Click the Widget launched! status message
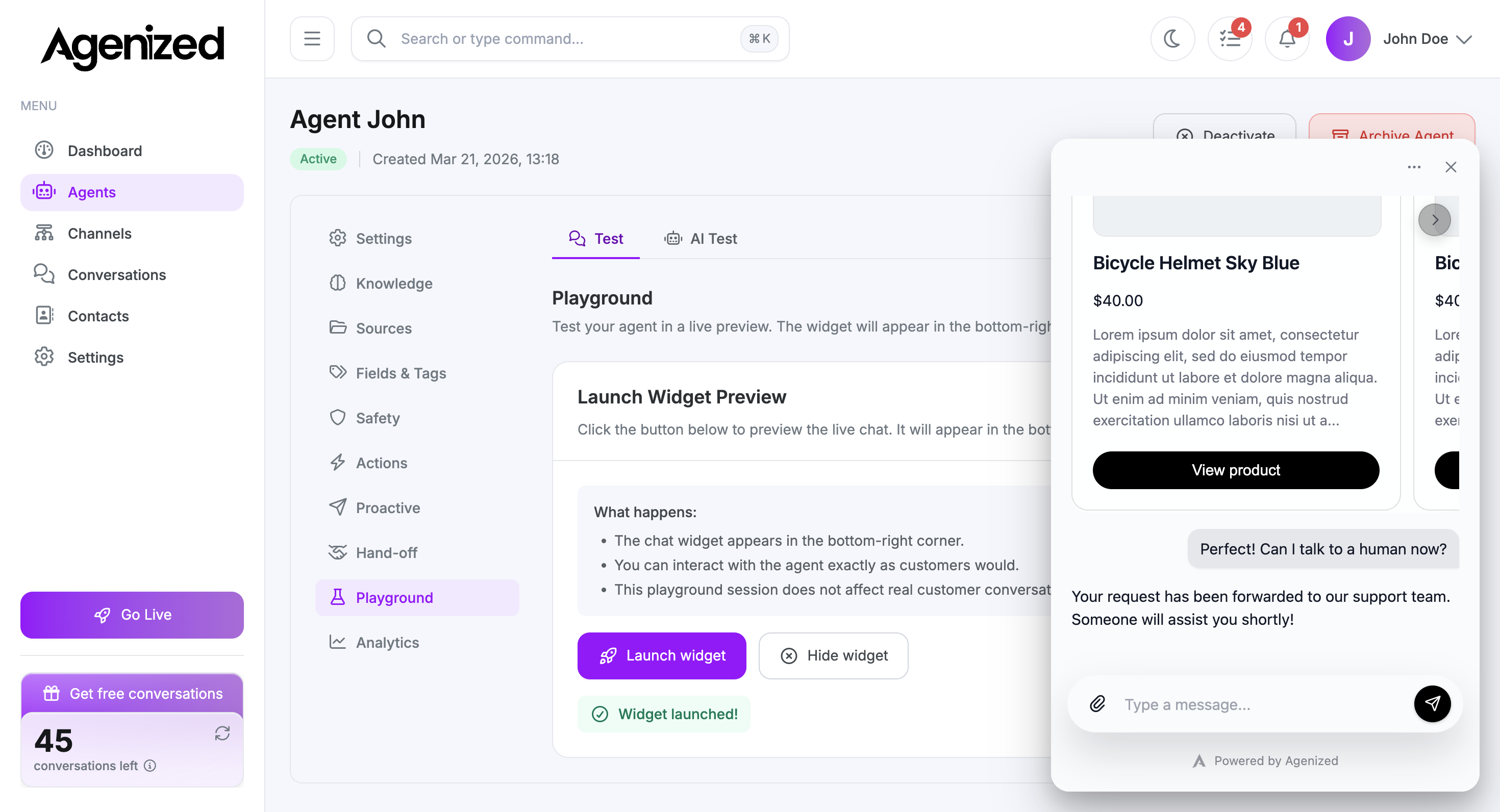The width and height of the screenshot is (1500, 812). [664, 714]
